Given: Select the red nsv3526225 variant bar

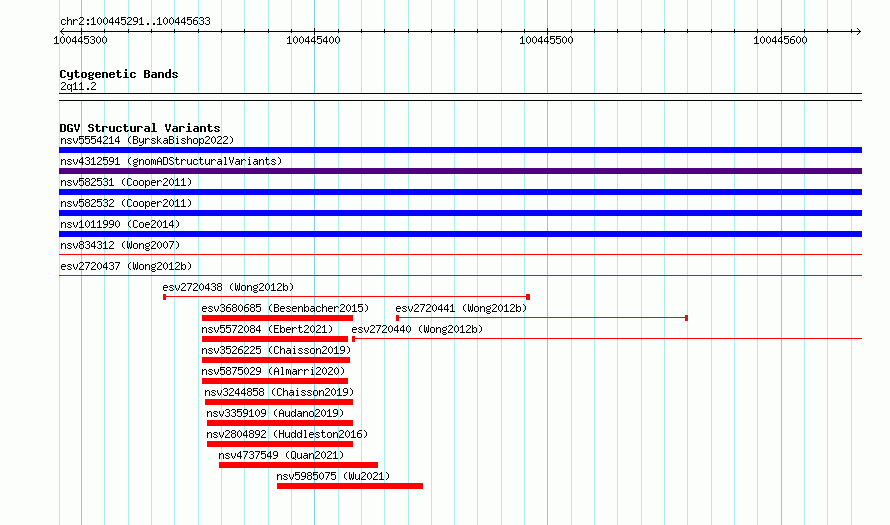Looking at the screenshot, I should [x=276, y=360].
